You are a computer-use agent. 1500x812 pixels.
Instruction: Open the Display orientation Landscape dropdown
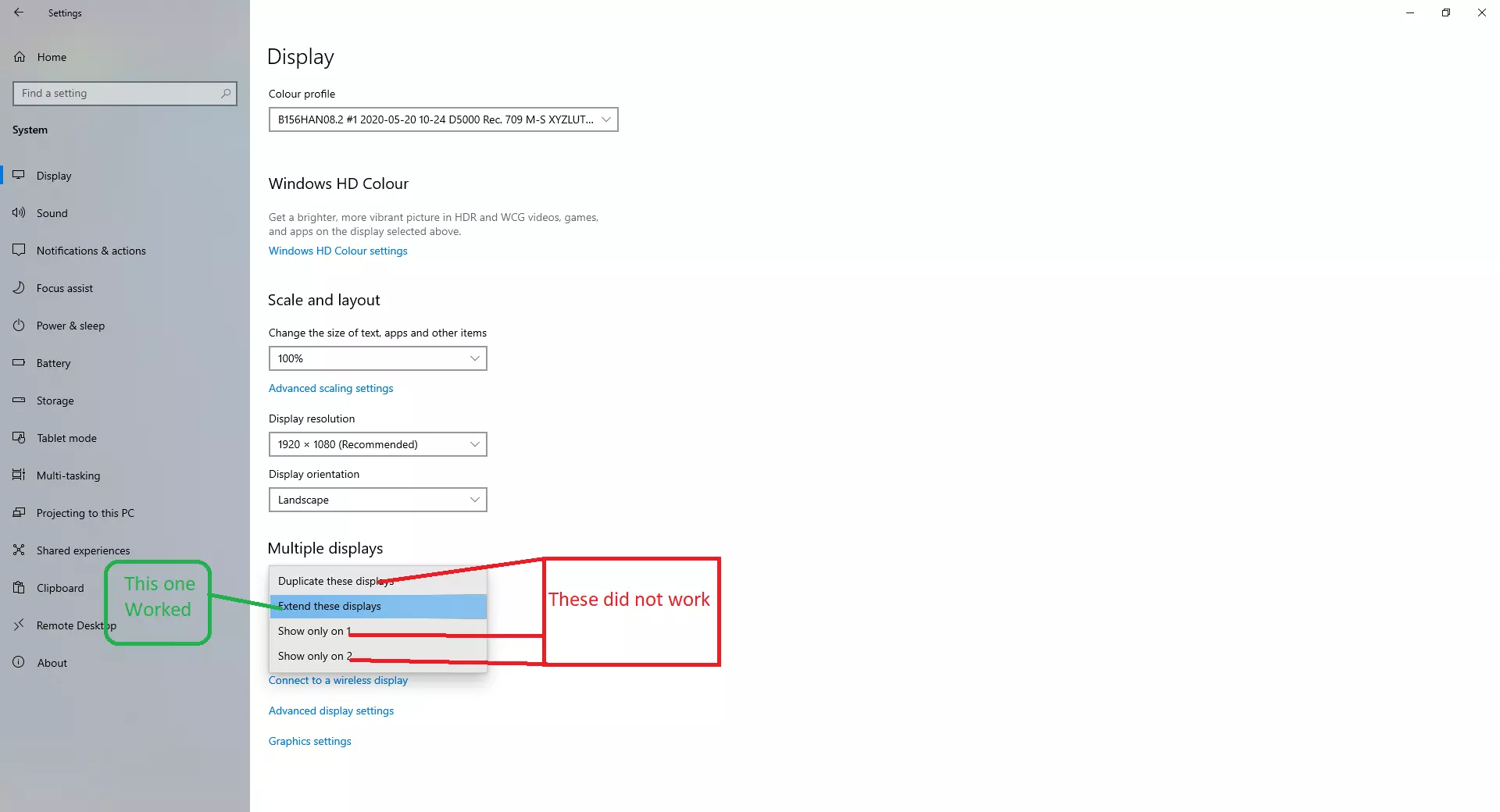(x=378, y=500)
